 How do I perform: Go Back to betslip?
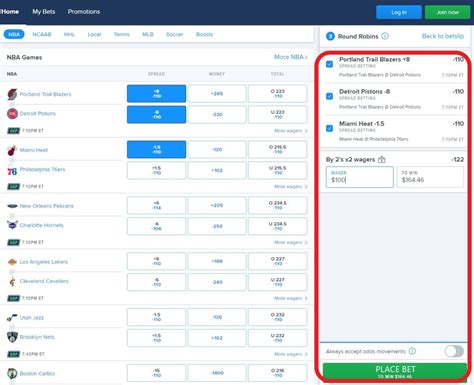(443, 36)
